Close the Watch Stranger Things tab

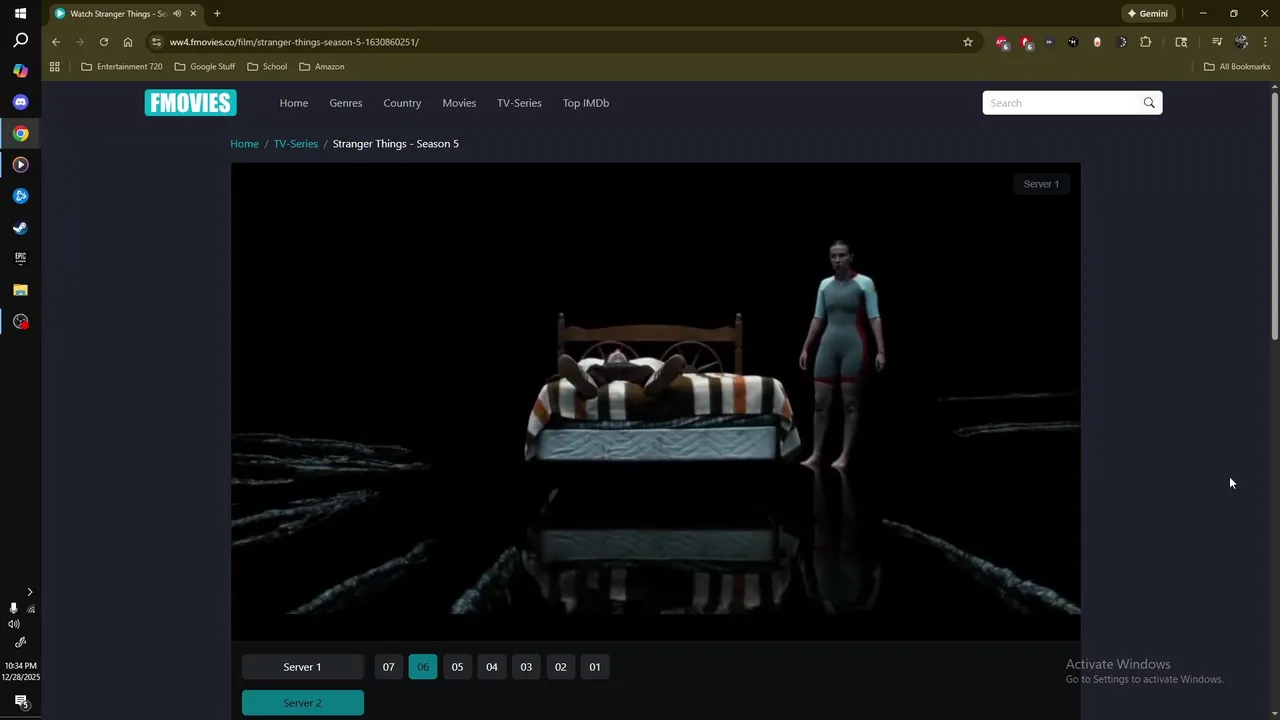193,14
